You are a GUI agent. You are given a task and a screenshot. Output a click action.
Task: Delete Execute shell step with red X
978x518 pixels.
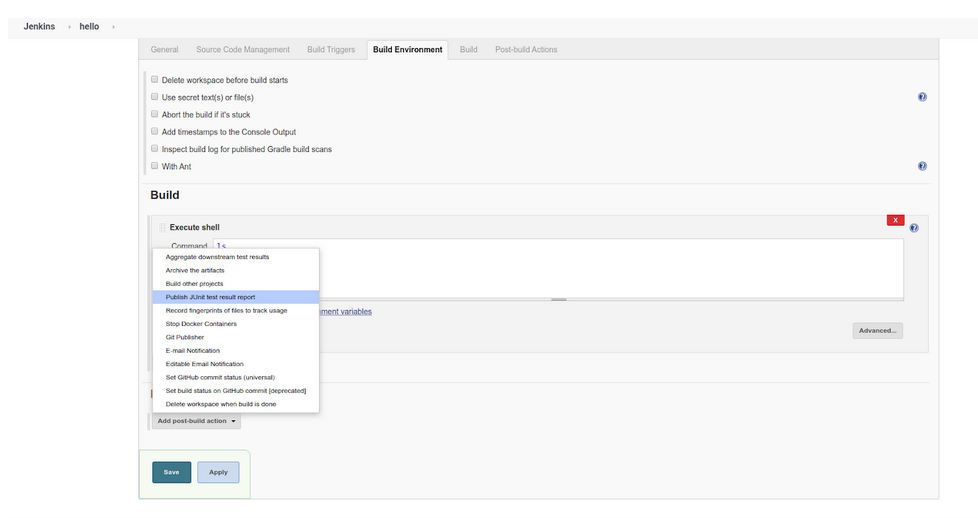(x=895, y=220)
